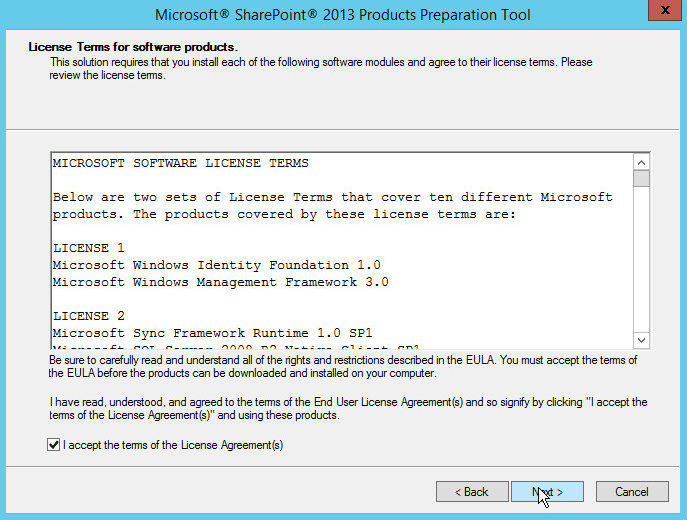Click the license scrollbar thumb

(641, 180)
